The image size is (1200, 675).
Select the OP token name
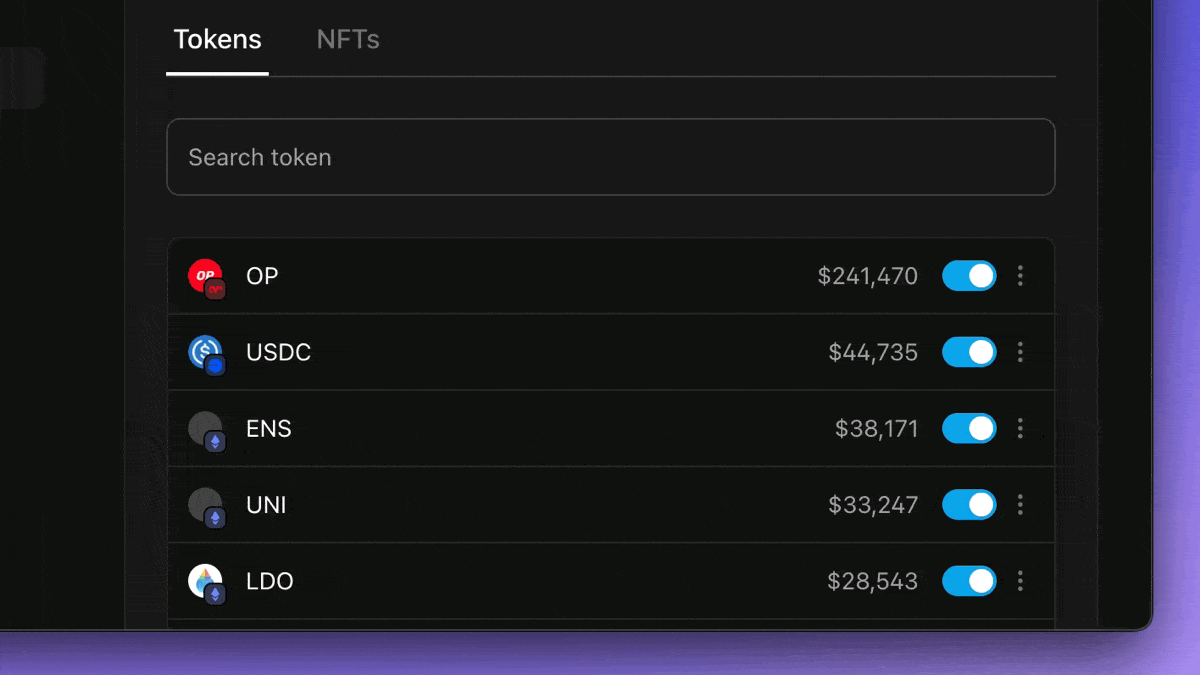click(x=262, y=276)
